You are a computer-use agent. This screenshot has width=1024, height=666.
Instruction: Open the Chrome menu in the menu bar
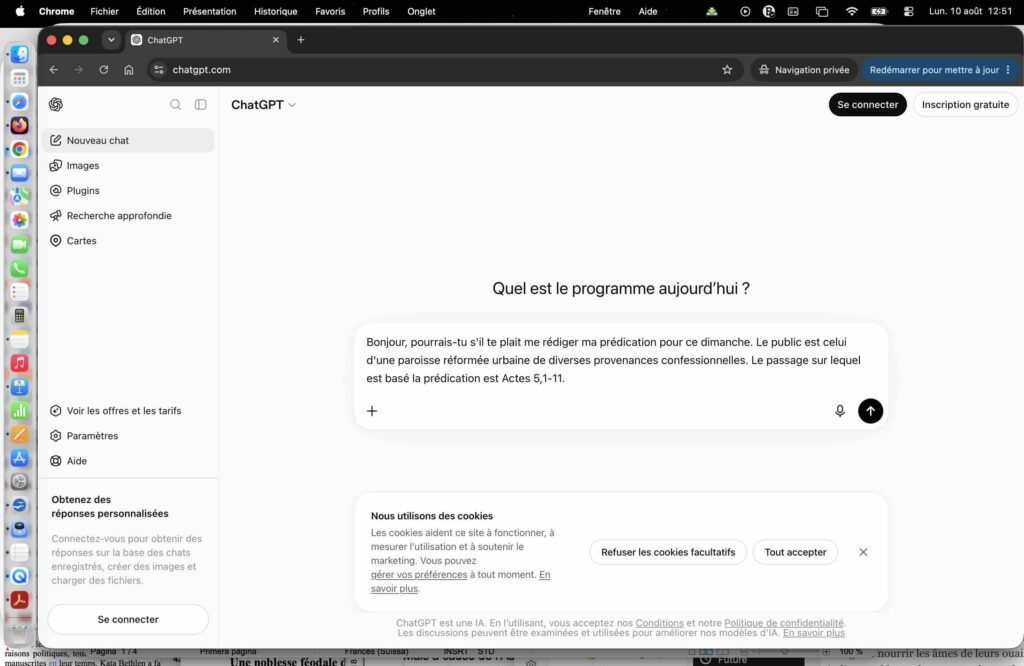pyautogui.click(x=56, y=11)
